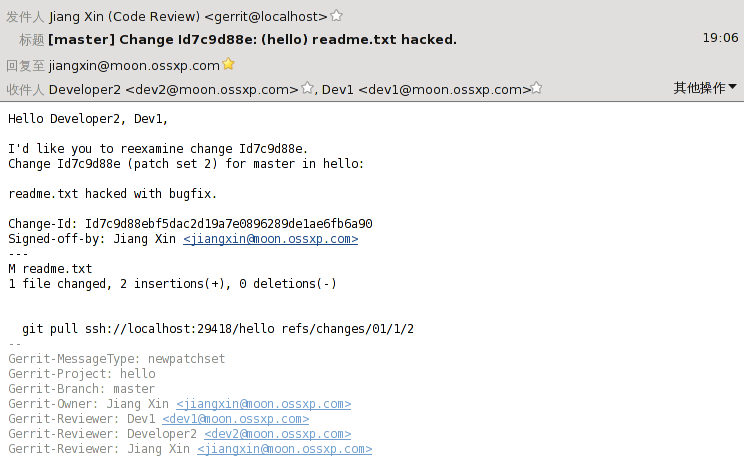Open the 其他操作 dropdown menu
Viewport: 744px width, 468px height.
(705, 88)
